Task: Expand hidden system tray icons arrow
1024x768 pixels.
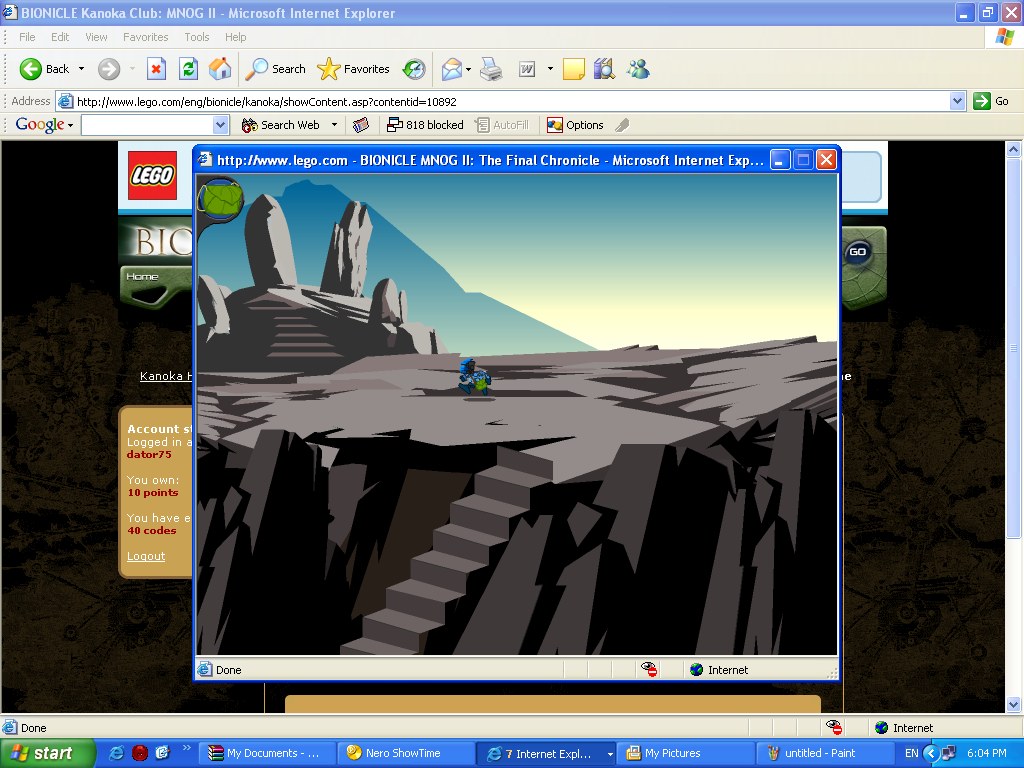Action: click(x=931, y=753)
